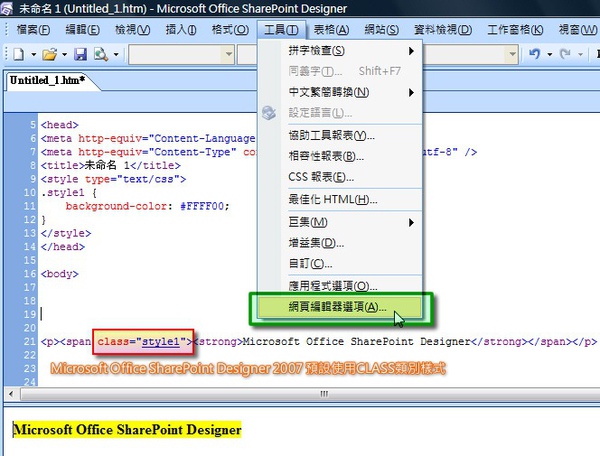Screen dimensions: 600x456
Task: Choose 最佳化 HTML(H) menu item
Action: [x=341, y=199]
